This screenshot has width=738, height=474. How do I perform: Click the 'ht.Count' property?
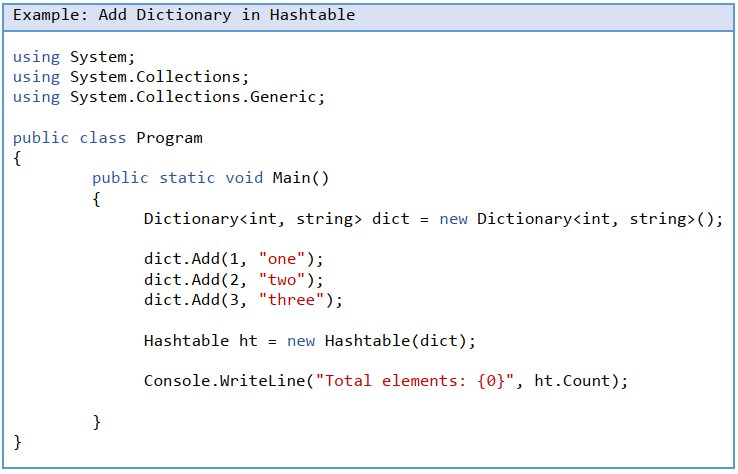(576, 381)
